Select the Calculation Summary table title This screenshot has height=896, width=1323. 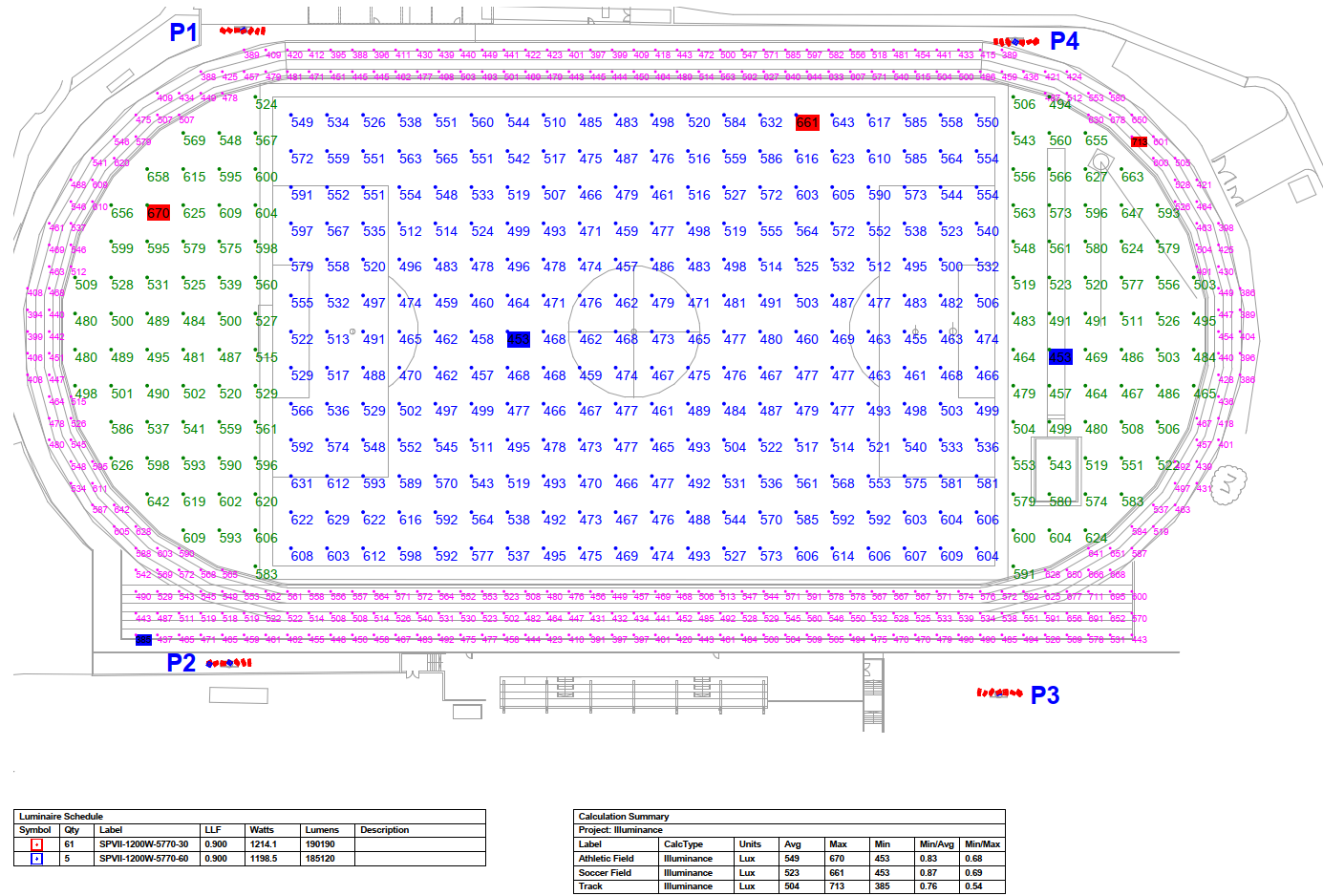coord(624,817)
